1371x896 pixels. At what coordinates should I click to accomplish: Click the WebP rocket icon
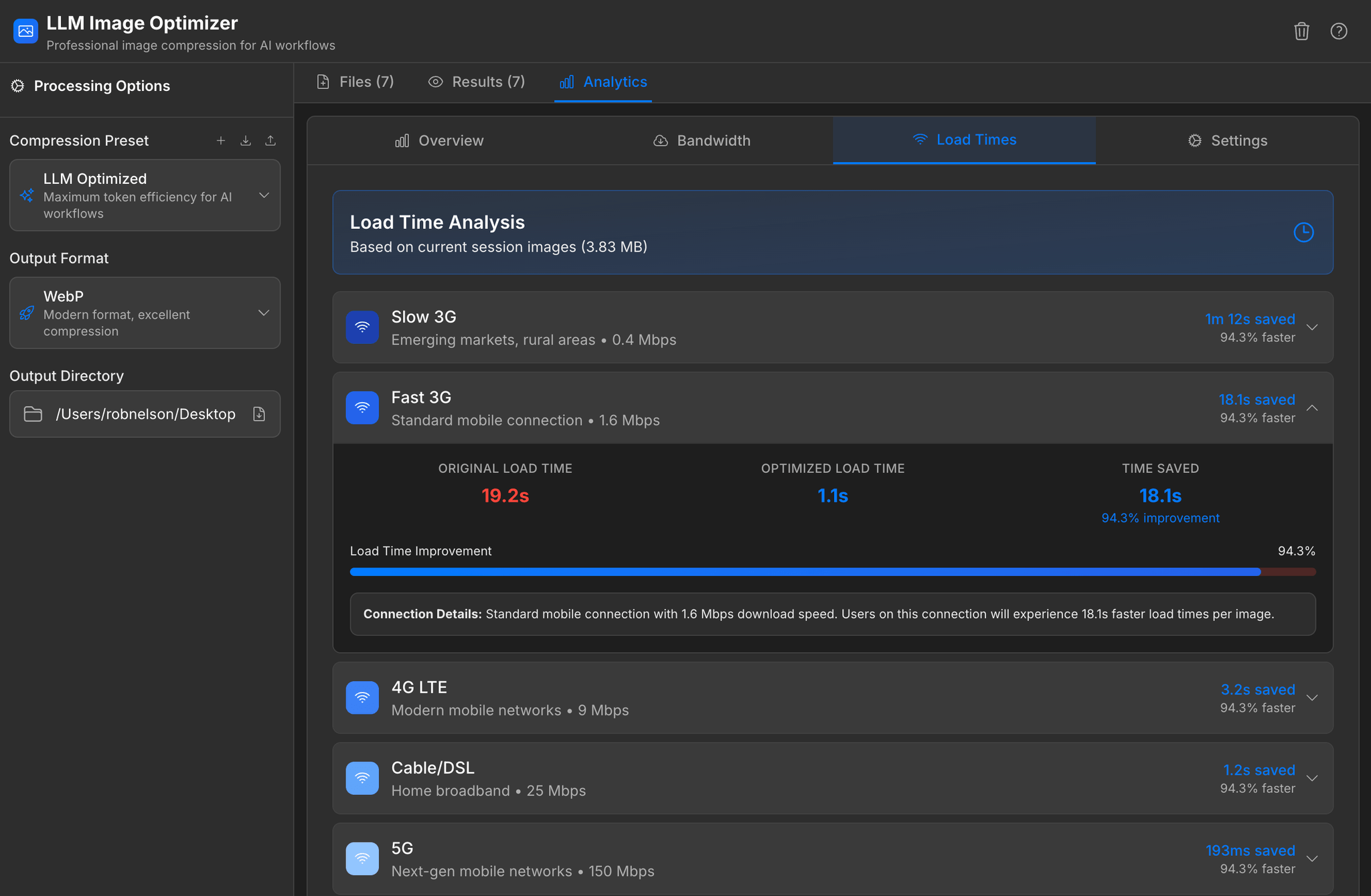[27, 313]
